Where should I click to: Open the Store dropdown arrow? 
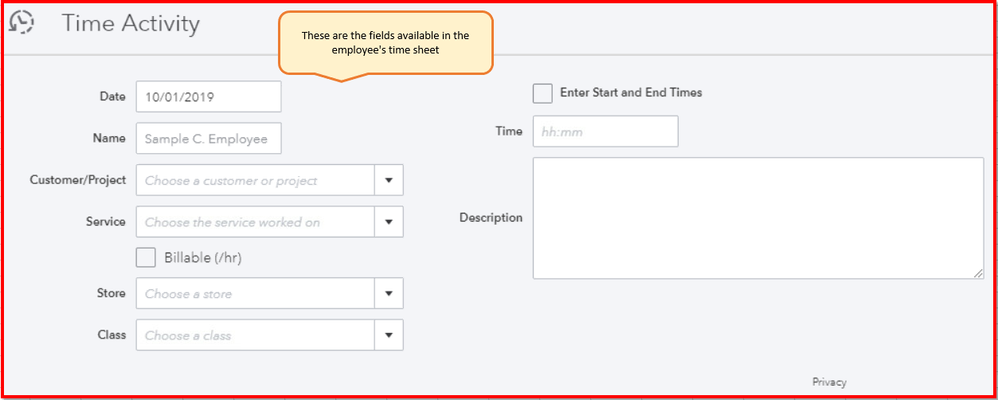(389, 294)
